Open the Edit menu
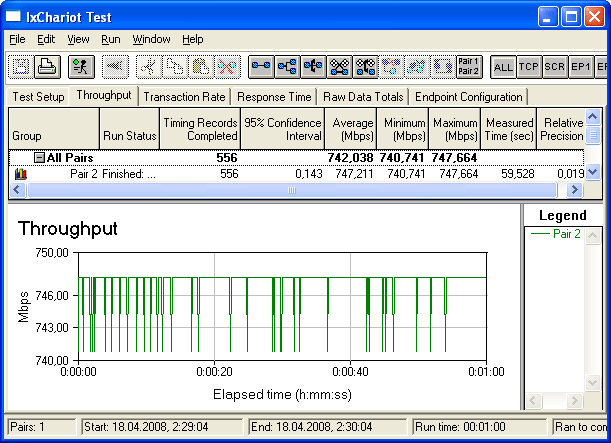Screen dimensions: 611x443 46,39
